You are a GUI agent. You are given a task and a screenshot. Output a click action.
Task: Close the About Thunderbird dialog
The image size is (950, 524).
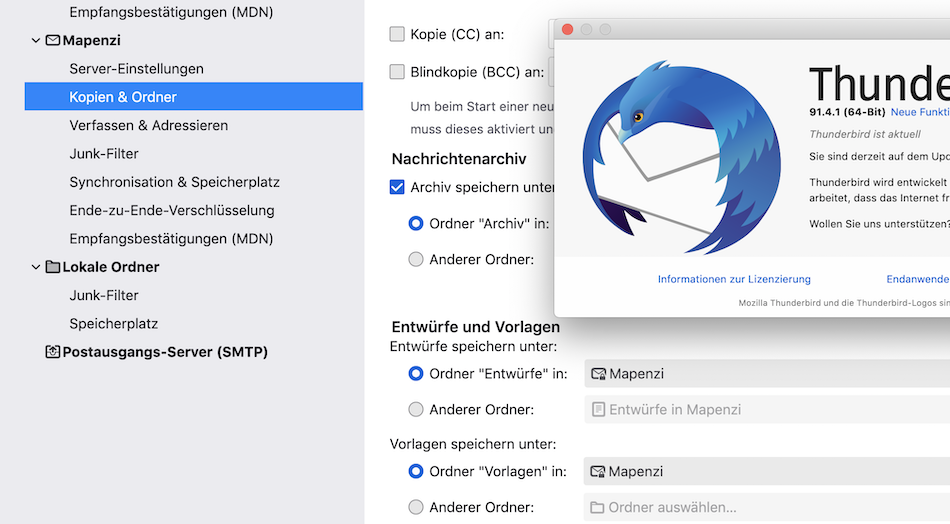pos(568,30)
